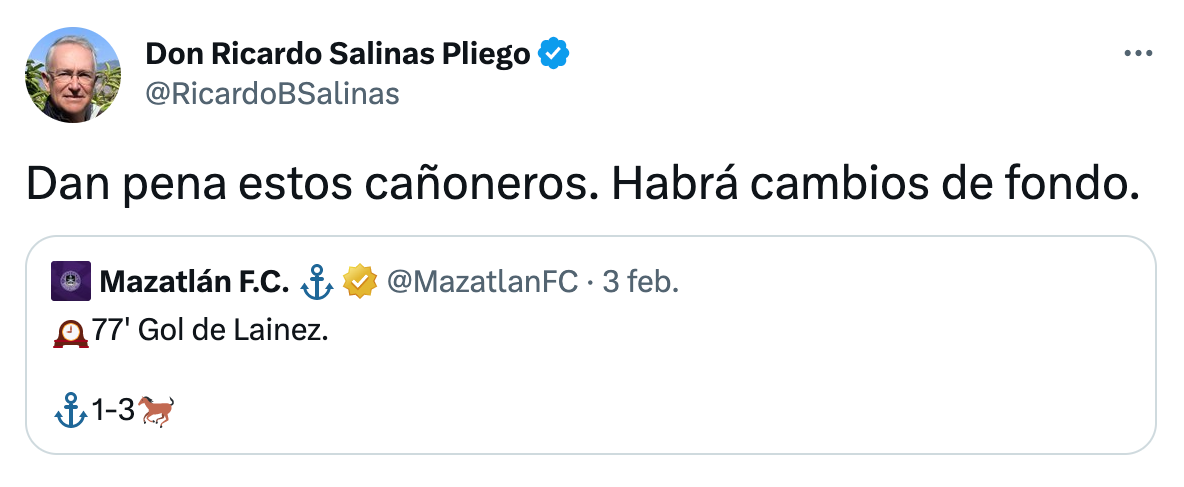Screen dimensions: 1184x487
Task: Visit the @MazatlanFC handle
Action: [481, 283]
